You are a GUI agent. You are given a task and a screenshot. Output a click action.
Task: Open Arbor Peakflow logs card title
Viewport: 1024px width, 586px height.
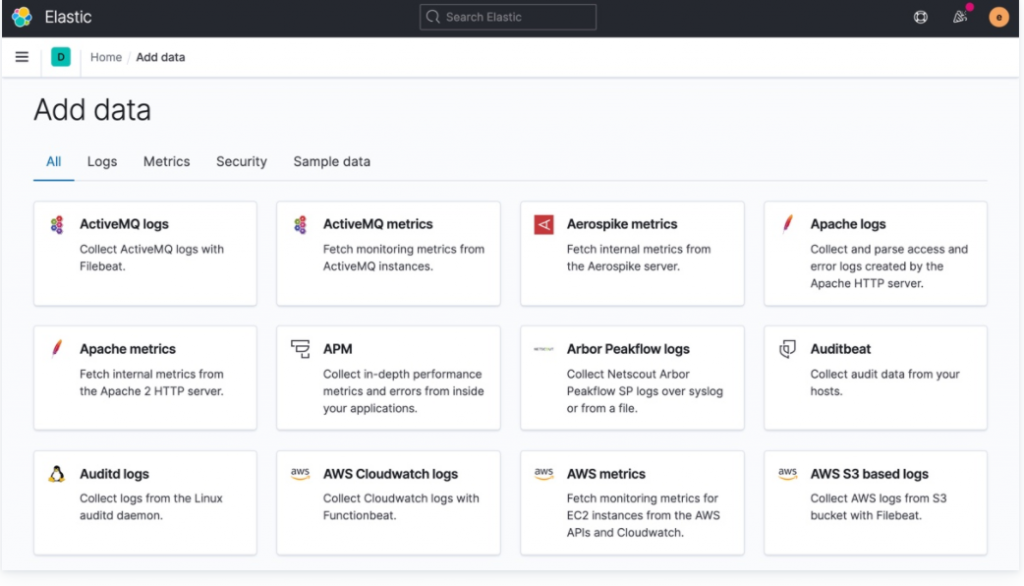coord(628,349)
